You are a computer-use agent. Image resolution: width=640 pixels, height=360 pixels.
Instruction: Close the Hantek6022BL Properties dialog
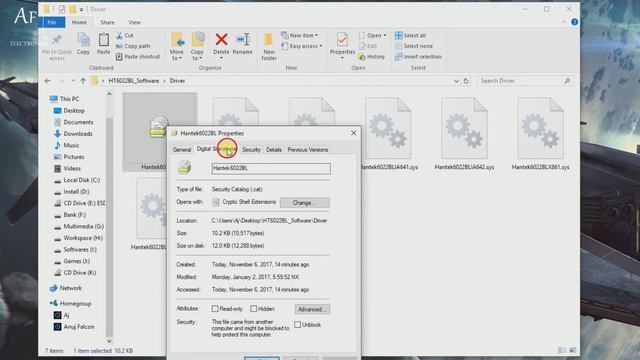pos(353,133)
